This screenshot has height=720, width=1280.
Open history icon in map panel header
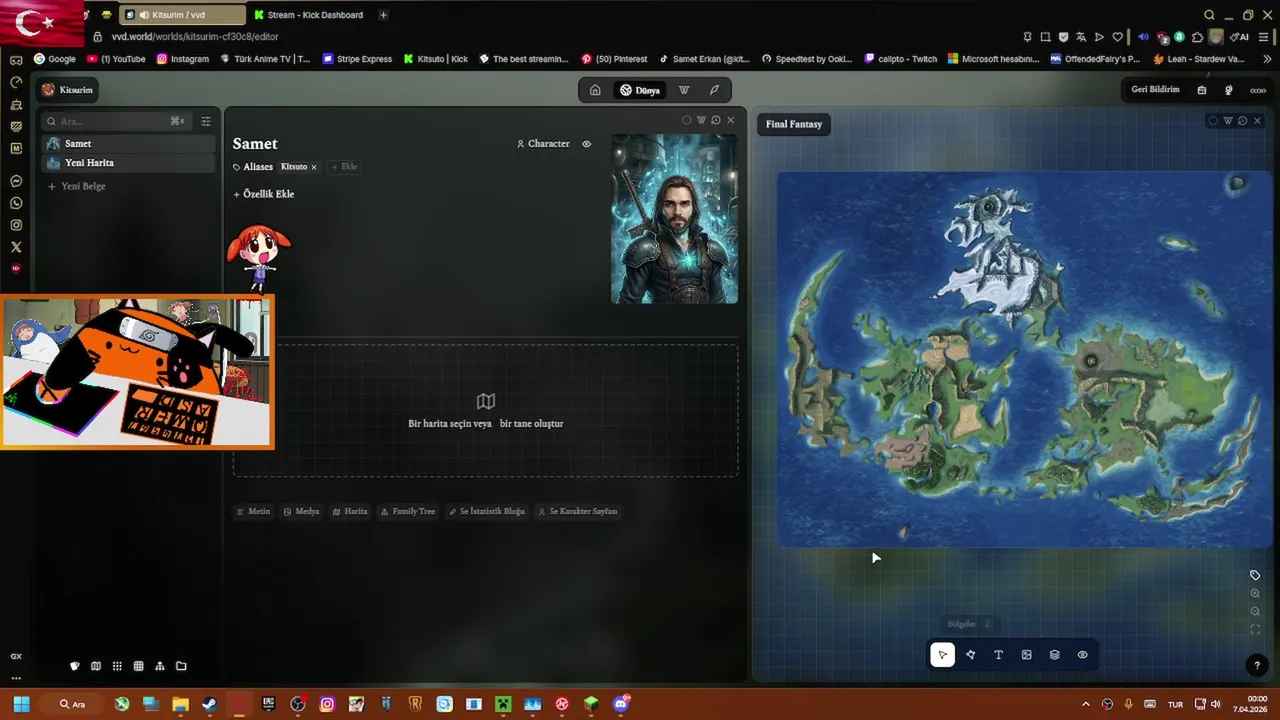pos(1242,121)
